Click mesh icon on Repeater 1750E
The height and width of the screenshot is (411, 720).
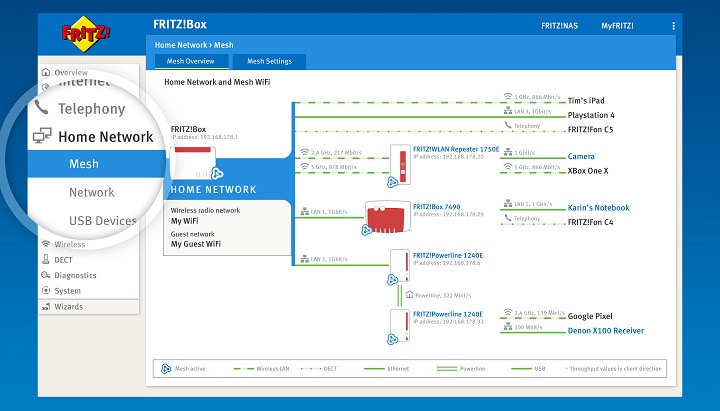(392, 182)
